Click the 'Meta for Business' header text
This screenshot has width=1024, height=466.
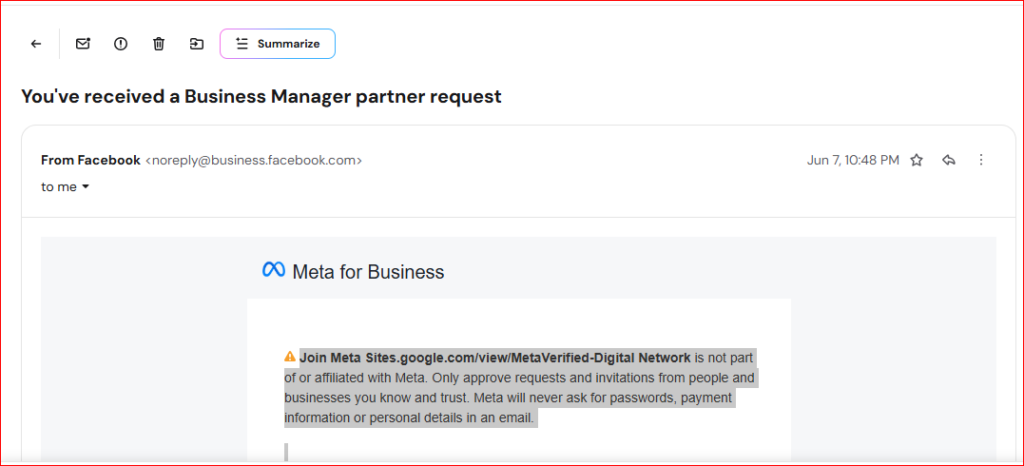368,272
